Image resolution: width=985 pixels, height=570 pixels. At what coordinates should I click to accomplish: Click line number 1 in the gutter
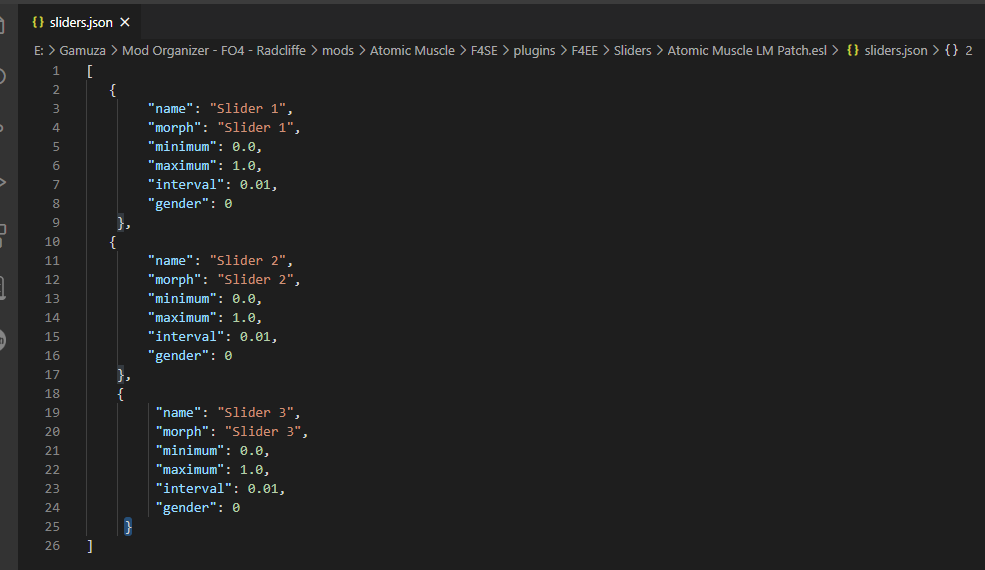(56, 71)
